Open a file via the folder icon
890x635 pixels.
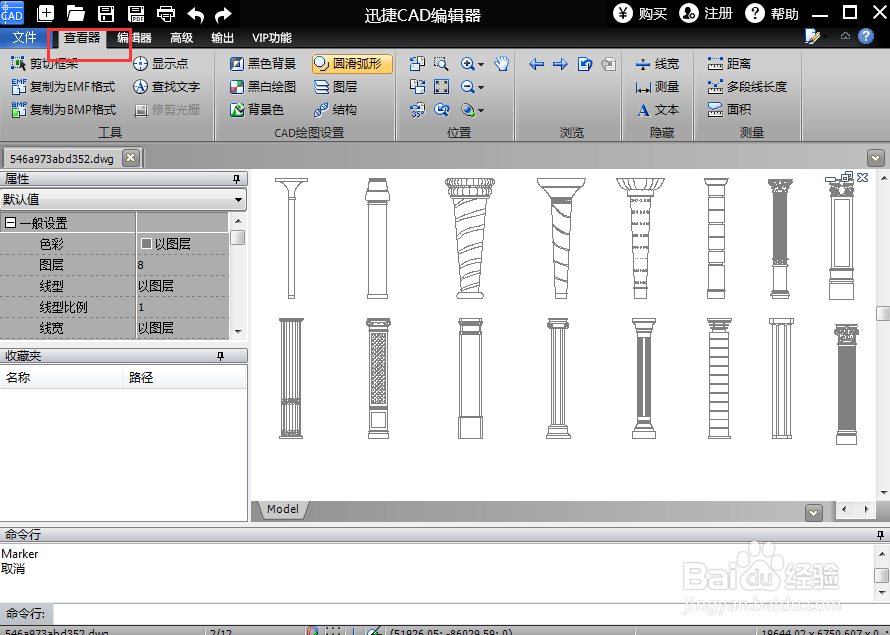point(75,14)
